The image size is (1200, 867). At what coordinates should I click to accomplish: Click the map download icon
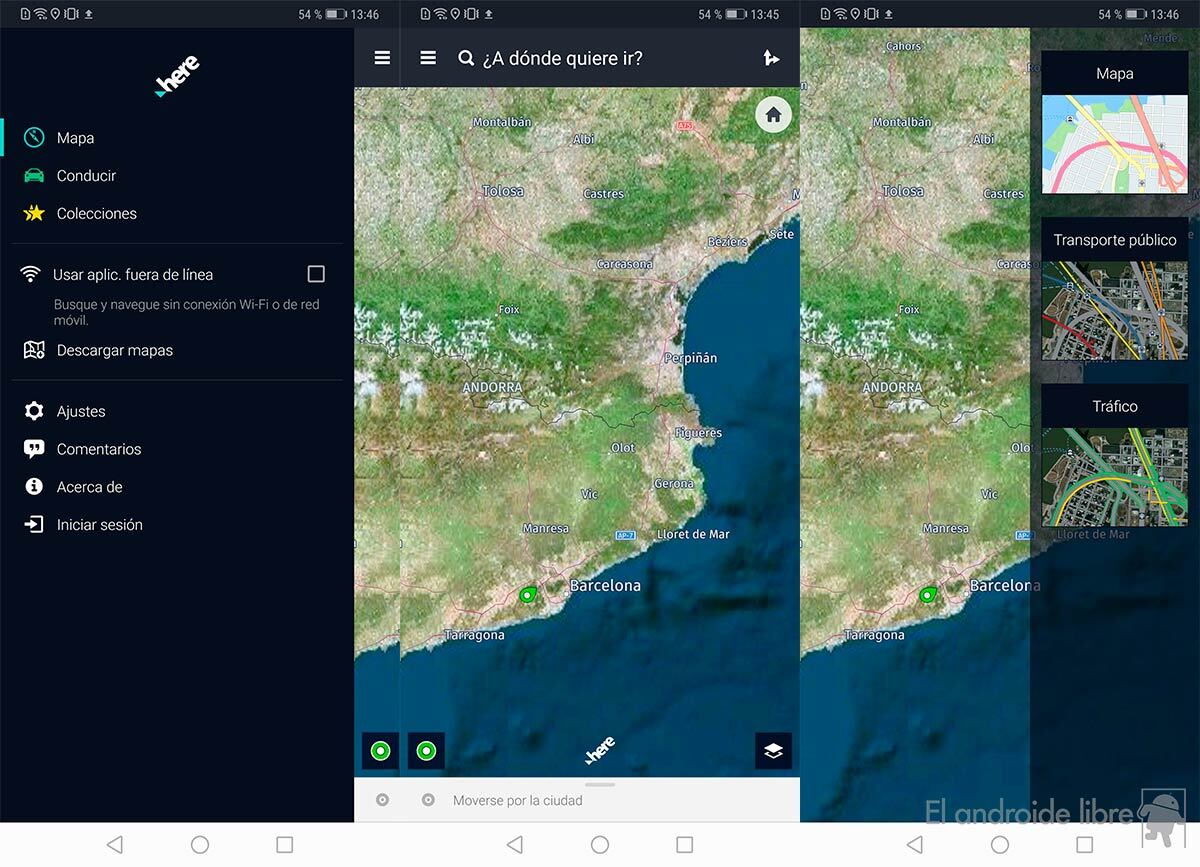click(34, 350)
